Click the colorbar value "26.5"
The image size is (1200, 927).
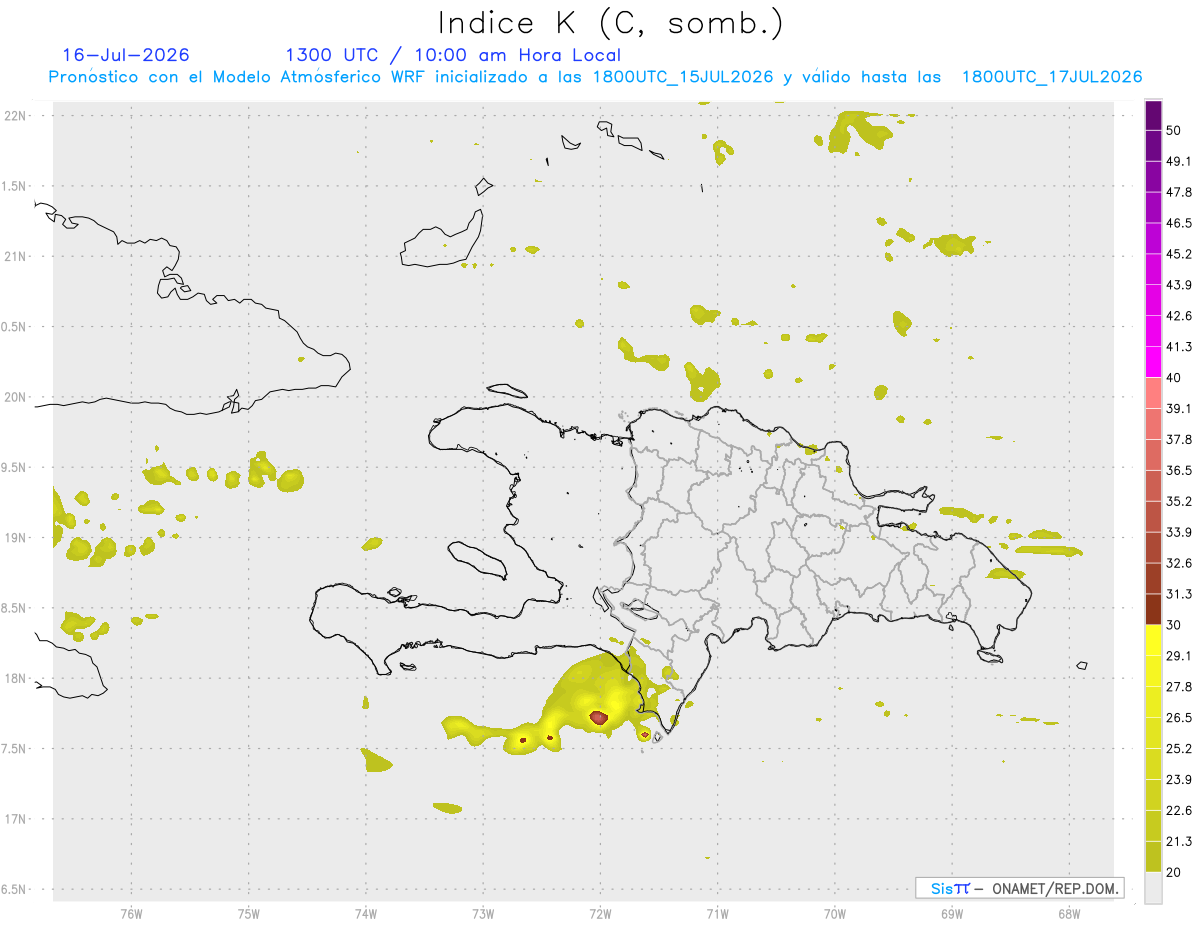[x=1179, y=717]
